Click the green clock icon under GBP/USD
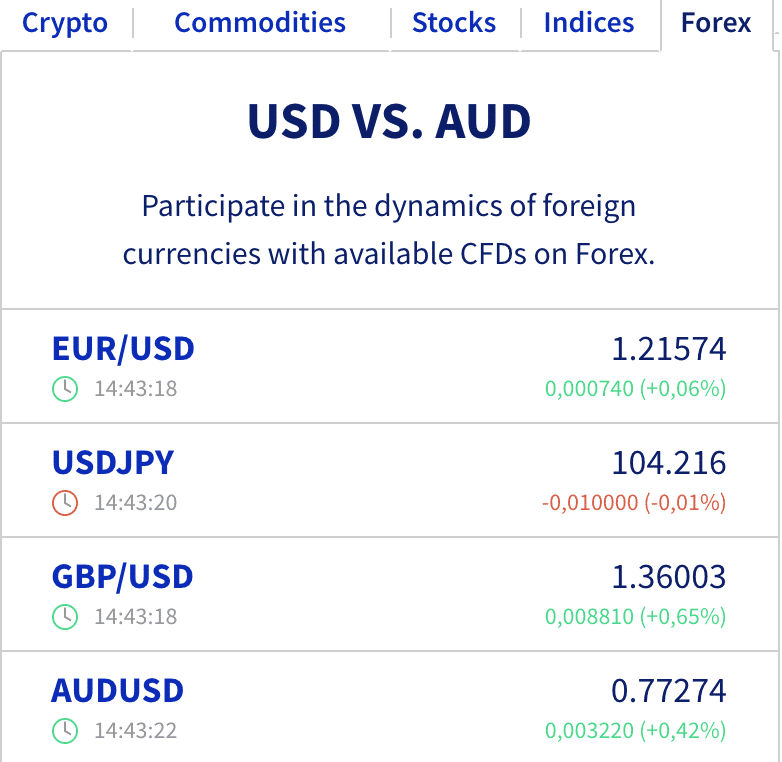782x762 pixels. 65,617
